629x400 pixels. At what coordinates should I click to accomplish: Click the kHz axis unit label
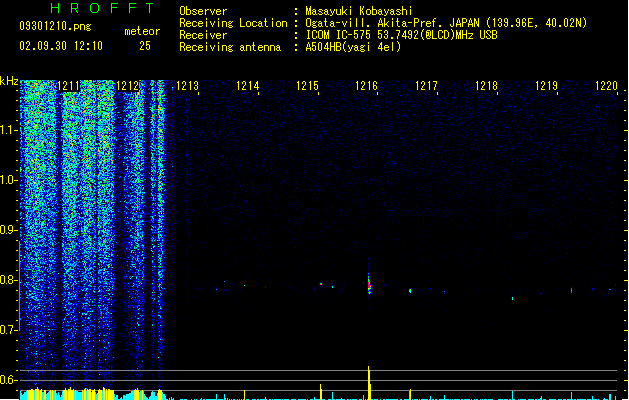(9, 81)
